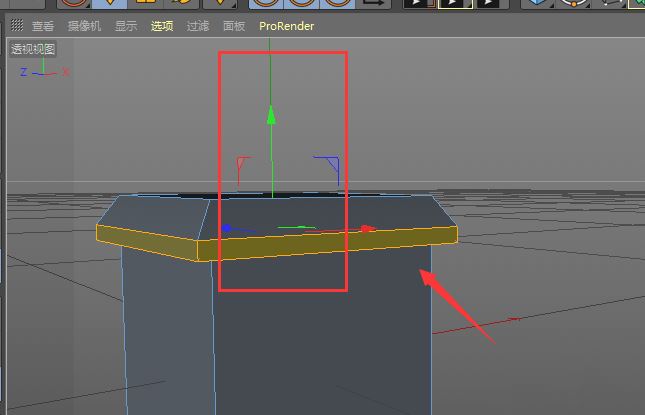Open the 查看 (View) menu

coord(42,26)
